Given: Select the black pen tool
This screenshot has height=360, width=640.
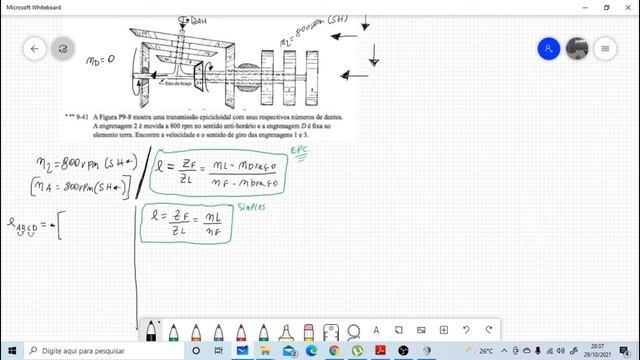Looking at the screenshot, I should pos(151,331).
